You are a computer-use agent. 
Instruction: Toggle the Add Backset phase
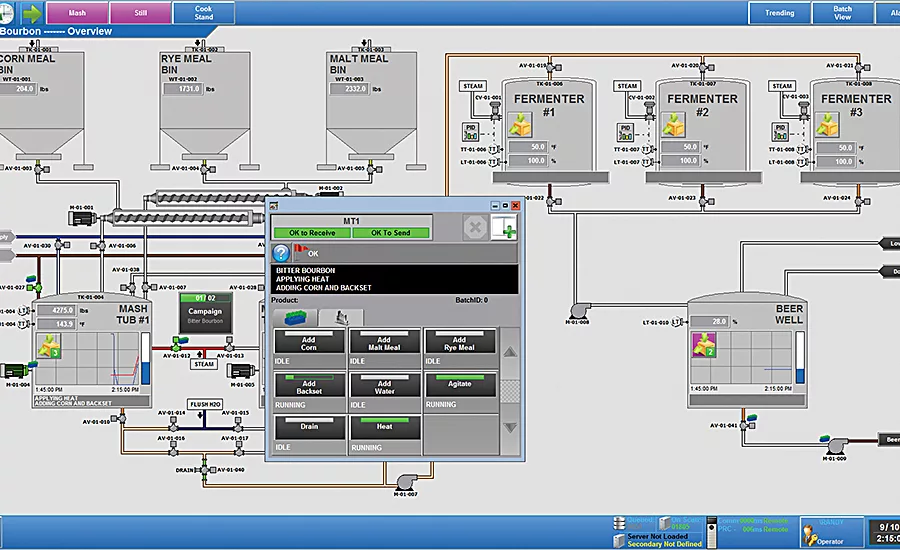coord(309,384)
